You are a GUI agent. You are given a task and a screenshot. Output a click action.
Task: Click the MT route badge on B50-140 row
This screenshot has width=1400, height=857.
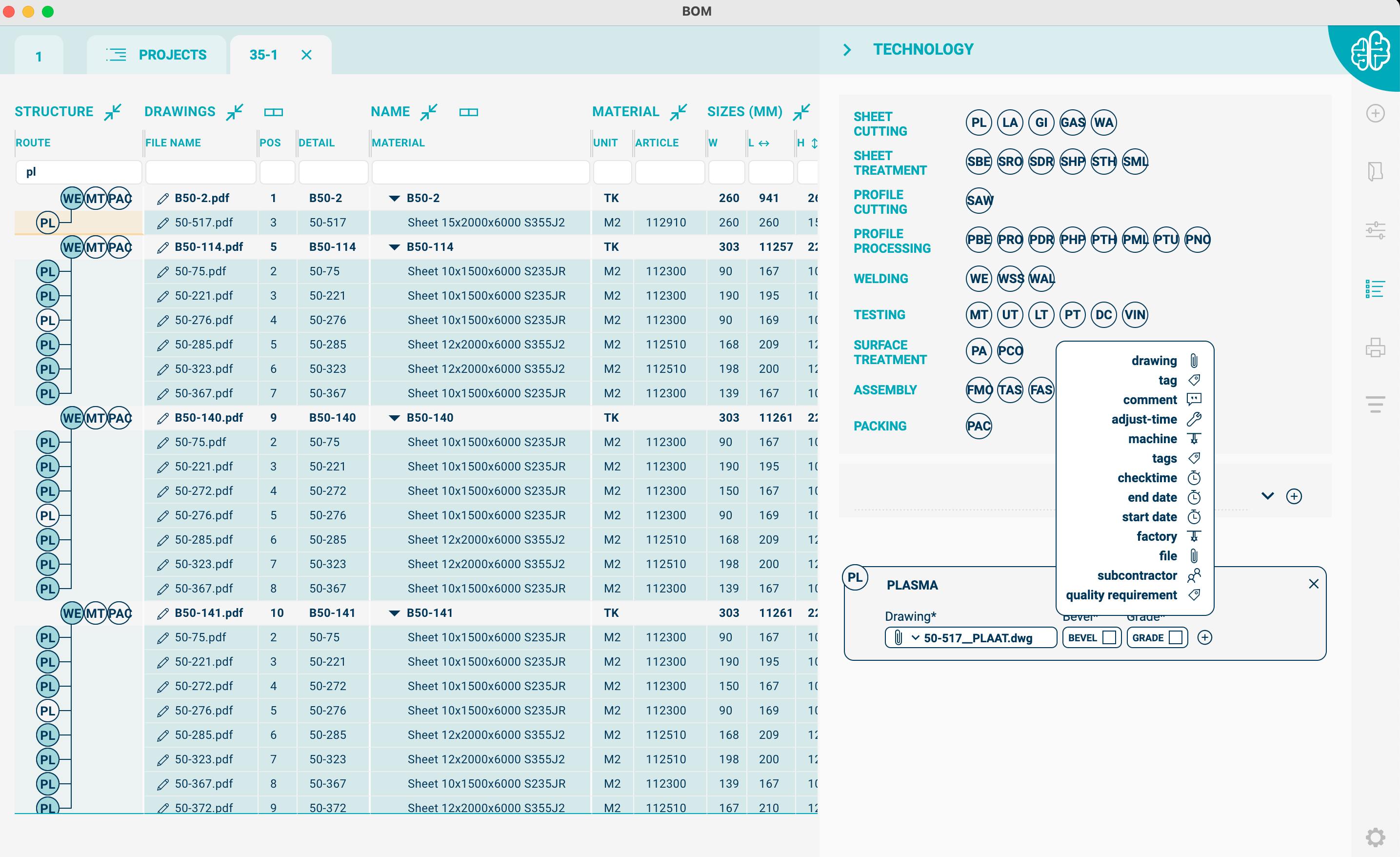[x=96, y=418]
